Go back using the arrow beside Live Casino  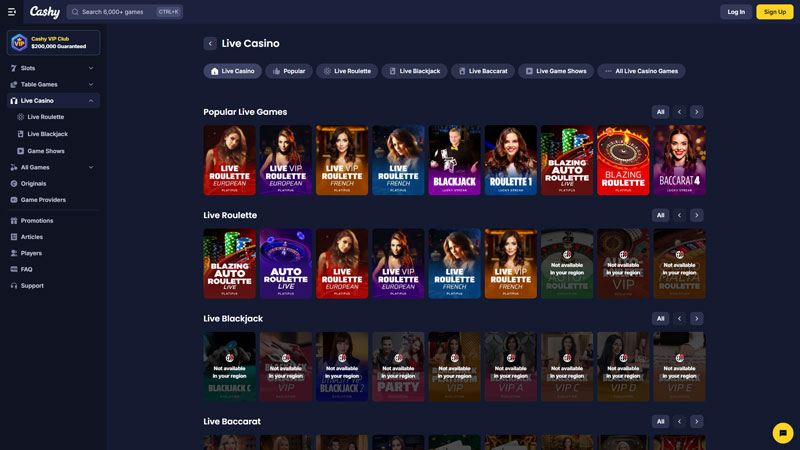click(x=210, y=43)
